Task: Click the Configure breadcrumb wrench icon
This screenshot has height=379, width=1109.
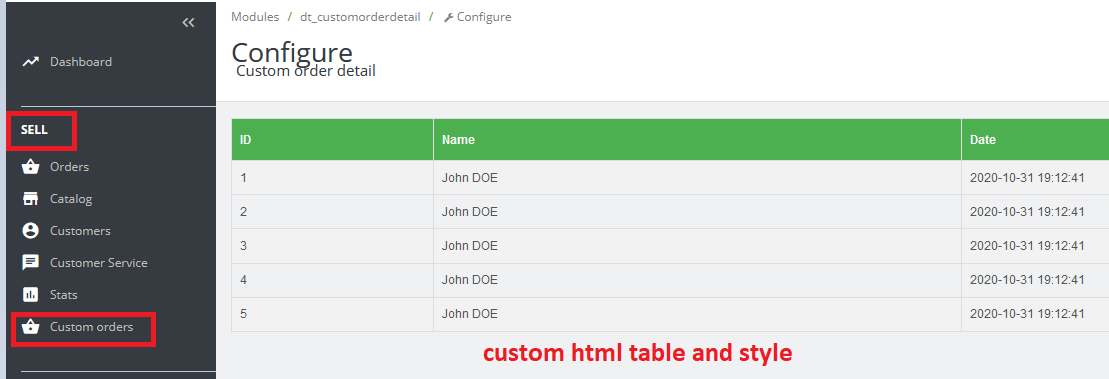Action: click(448, 17)
